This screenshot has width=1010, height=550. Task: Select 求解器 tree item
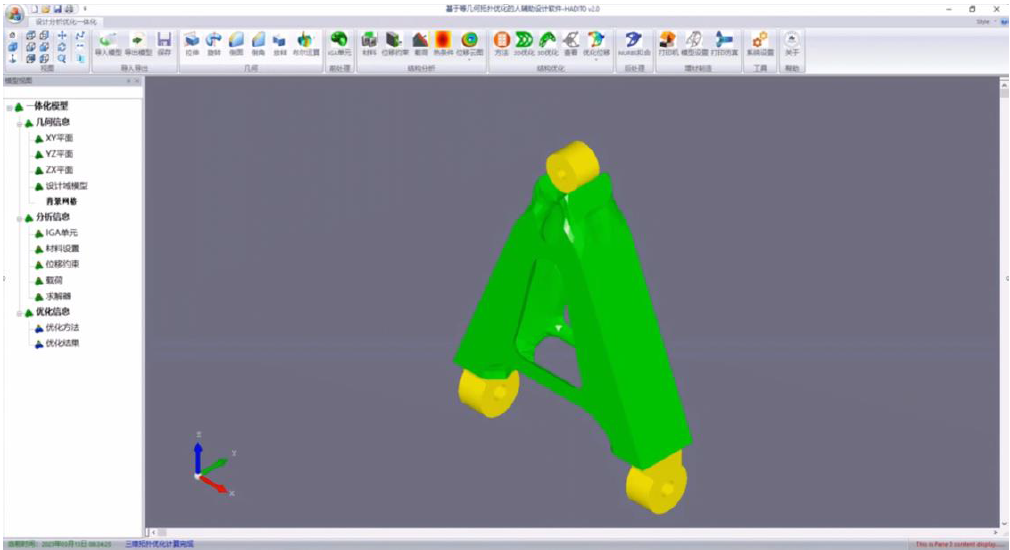(x=58, y=296)
